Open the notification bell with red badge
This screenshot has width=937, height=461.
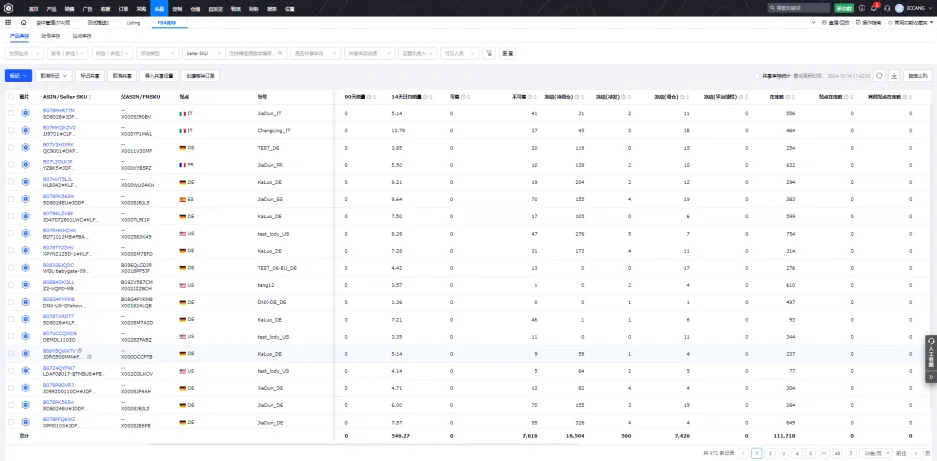pos(875,8)
